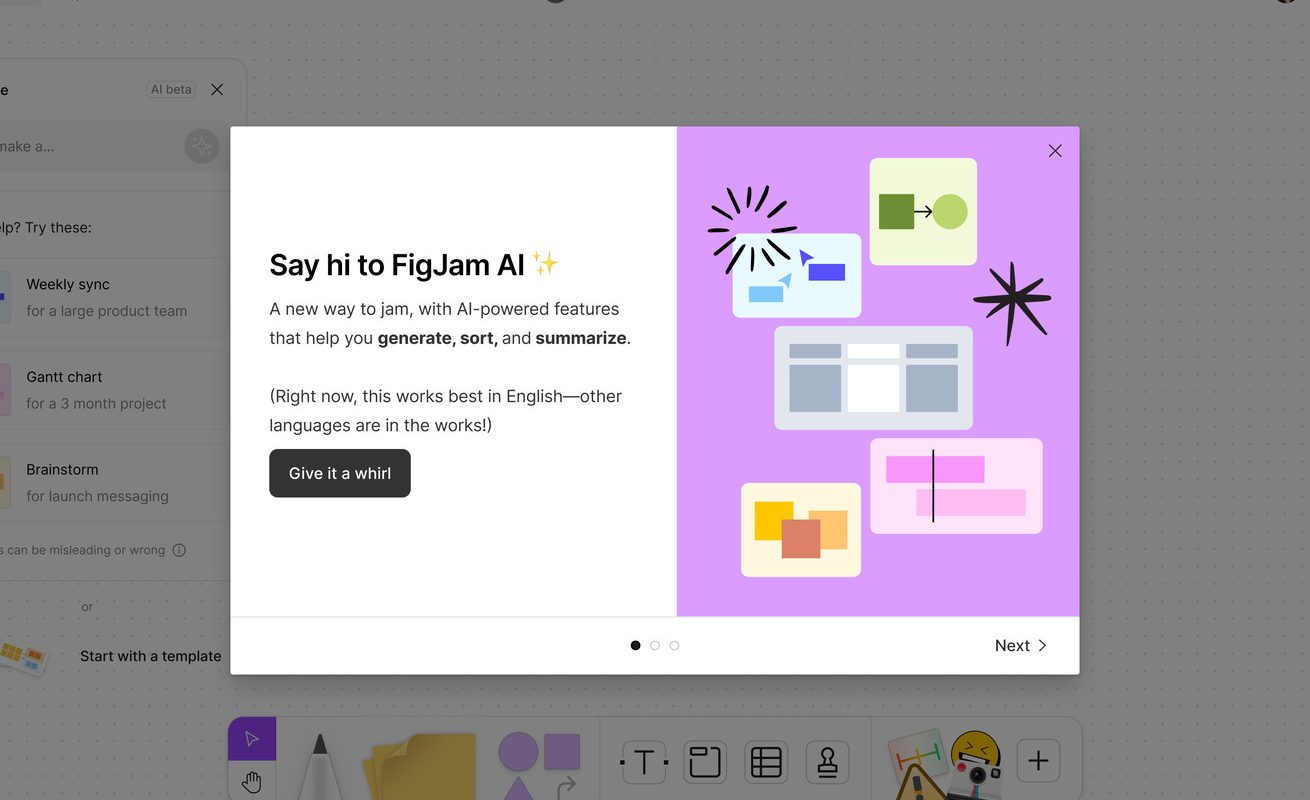This screenshot has width=1310, height=800.
Task: Close the AI beta panel
Action: click(x=217, y=89)
